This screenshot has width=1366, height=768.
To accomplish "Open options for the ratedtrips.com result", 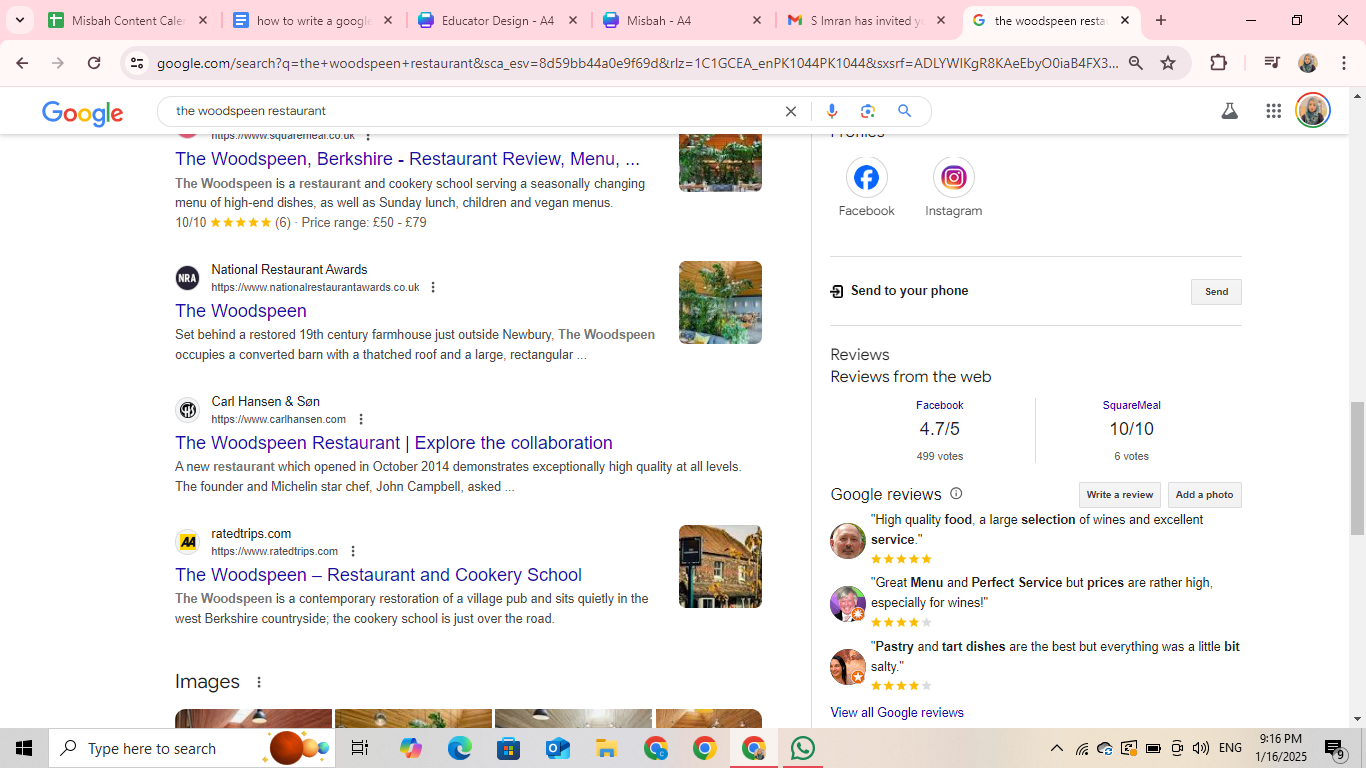I will pos(353,551).
